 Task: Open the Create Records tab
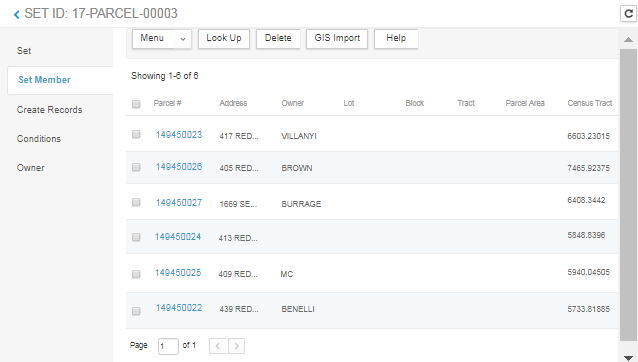[x=49, y=110]
